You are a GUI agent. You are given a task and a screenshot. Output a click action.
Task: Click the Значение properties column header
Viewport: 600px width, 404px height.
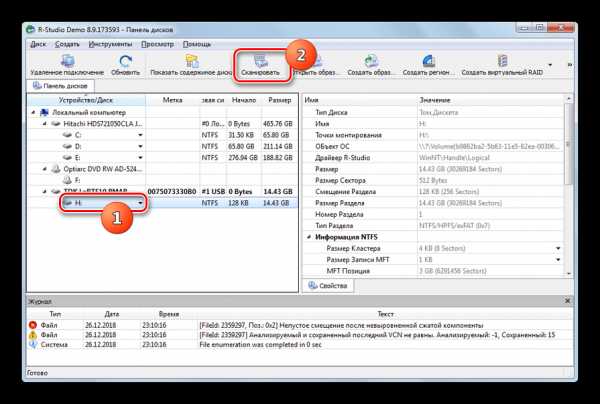click(x=491, y=100)
